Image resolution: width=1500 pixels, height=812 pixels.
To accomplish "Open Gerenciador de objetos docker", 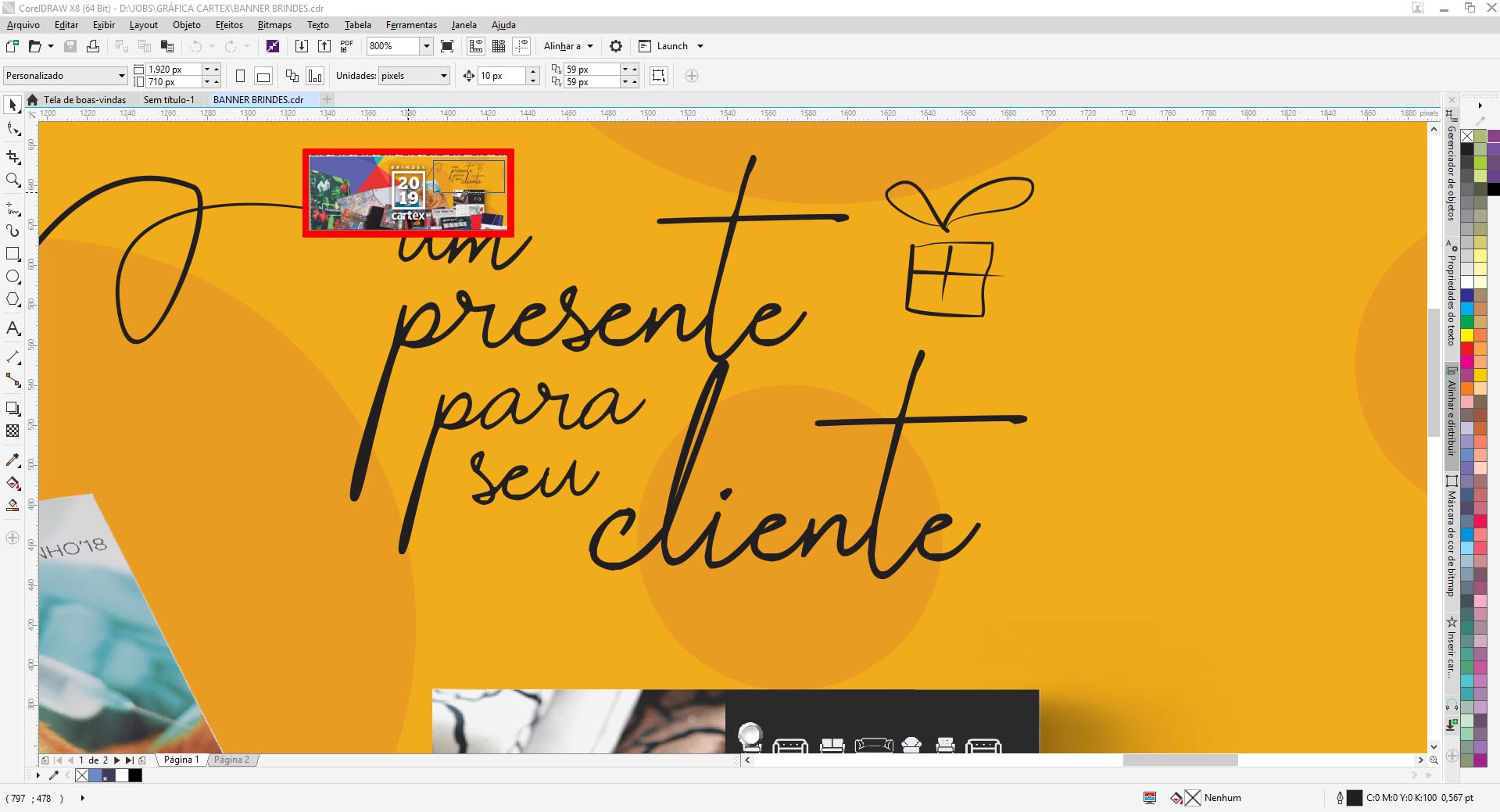I will tap(1452, 172).
